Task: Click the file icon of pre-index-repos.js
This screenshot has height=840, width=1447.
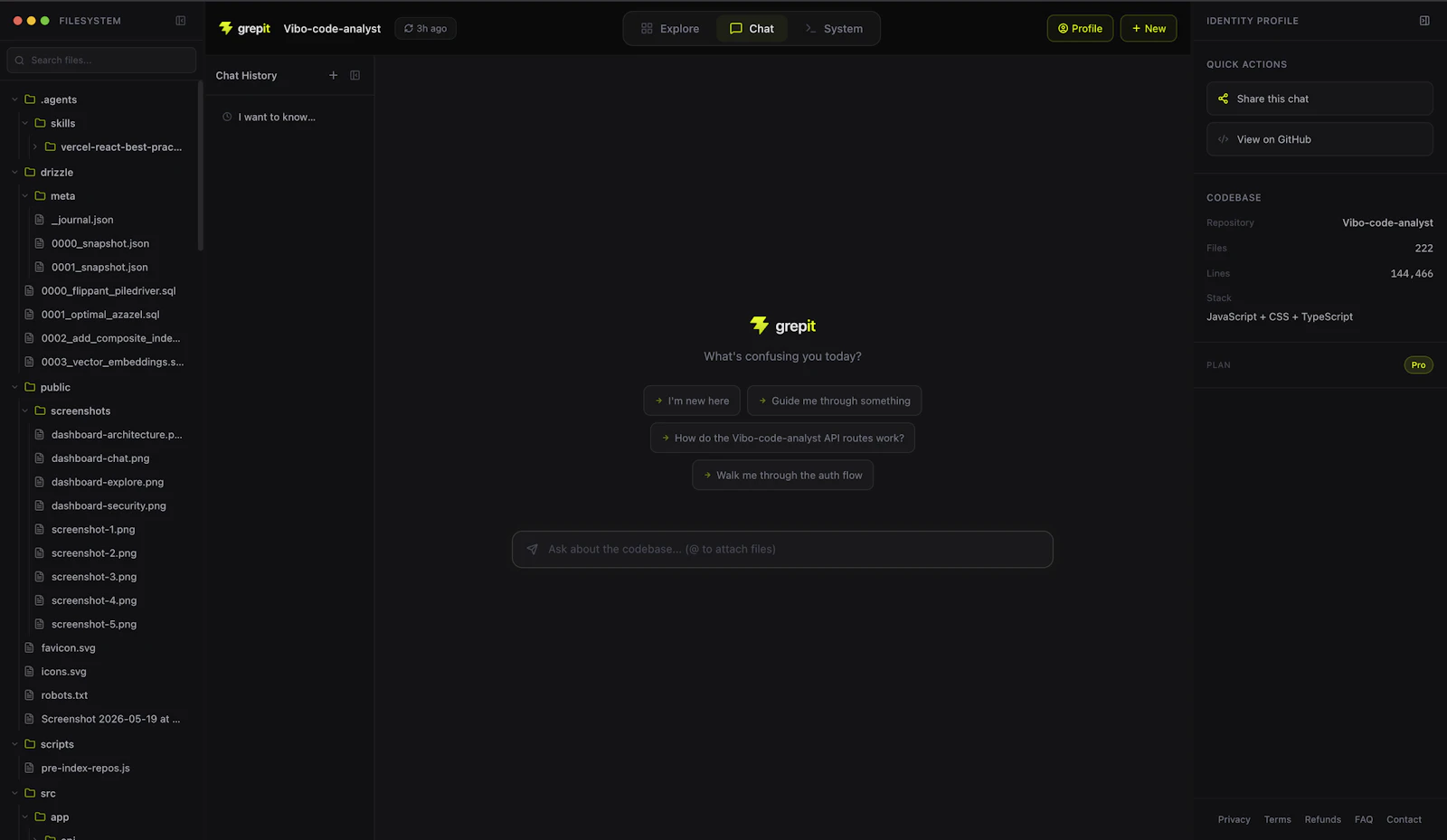Action: coord(29,768)
